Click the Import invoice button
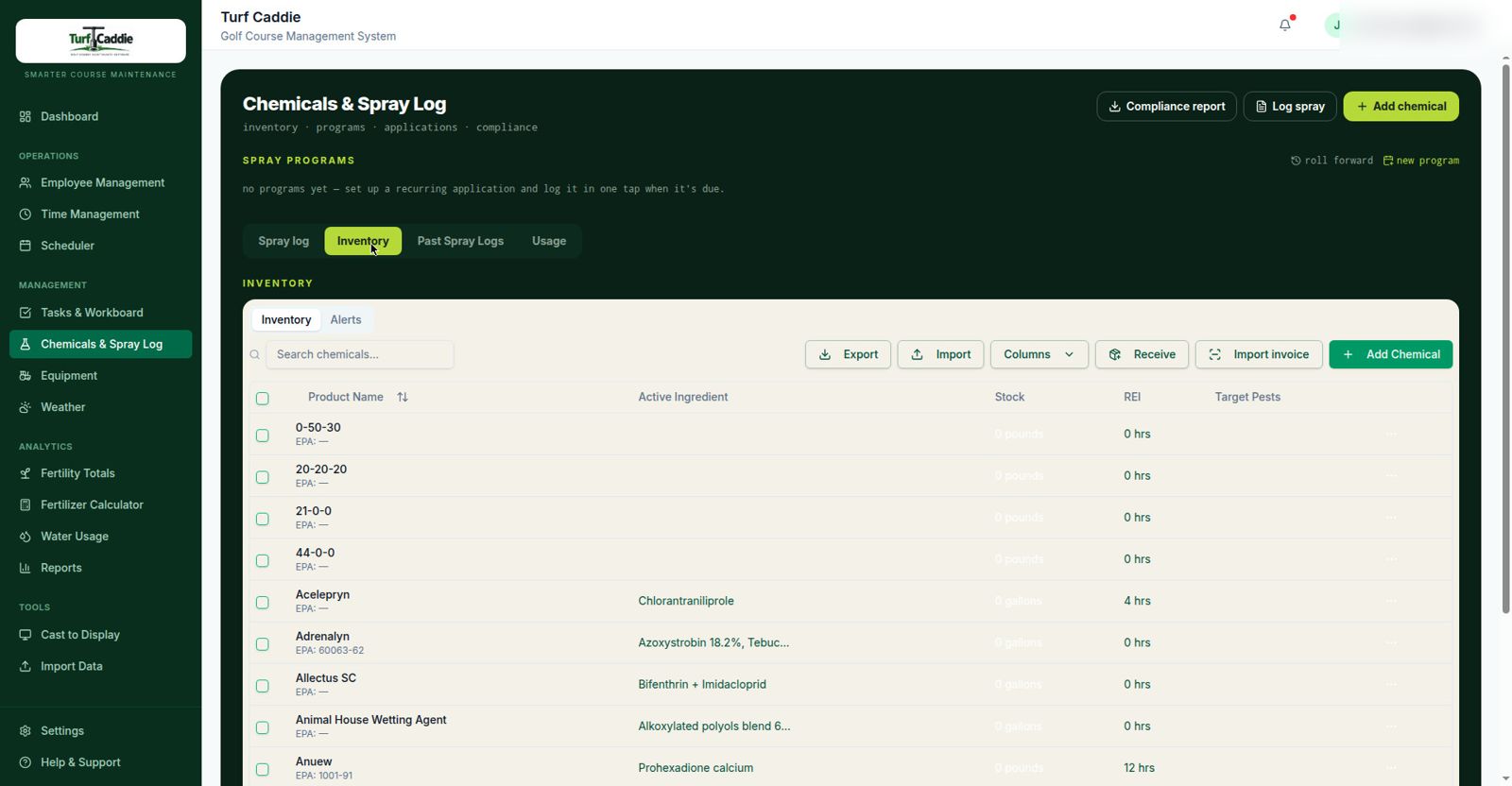Viewport: 1512px width, 786px height. 1259,354
